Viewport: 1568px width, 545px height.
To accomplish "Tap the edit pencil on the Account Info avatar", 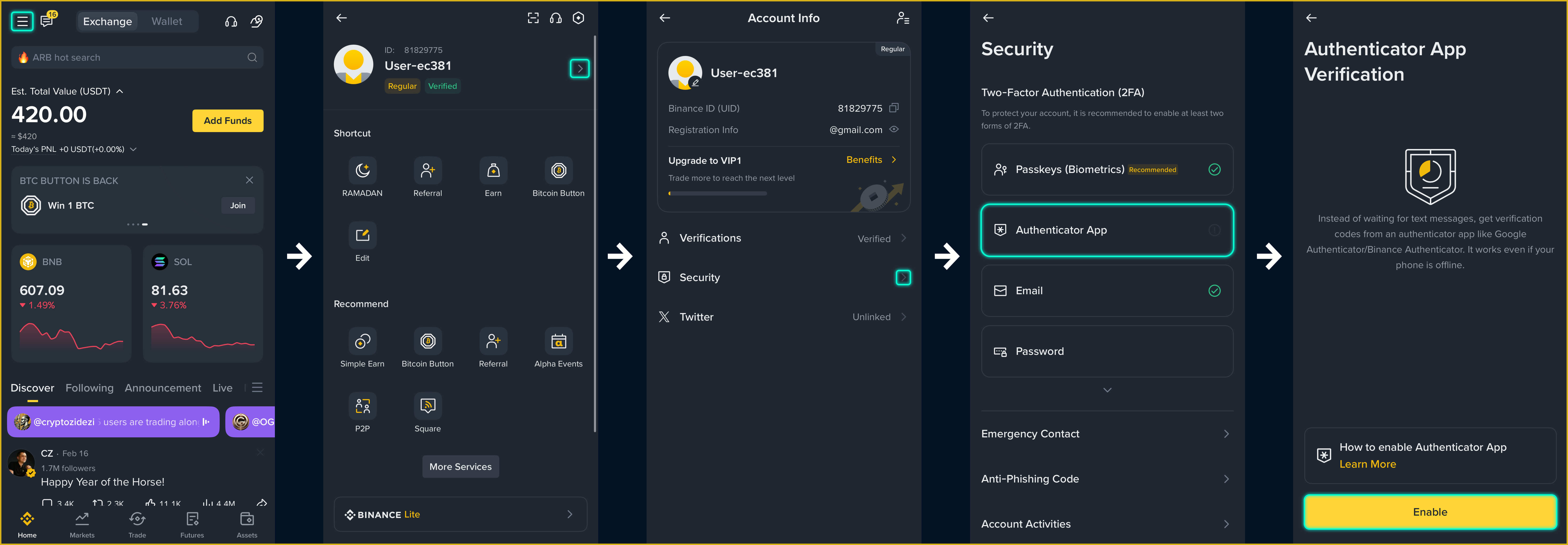I will coord(695,83).
